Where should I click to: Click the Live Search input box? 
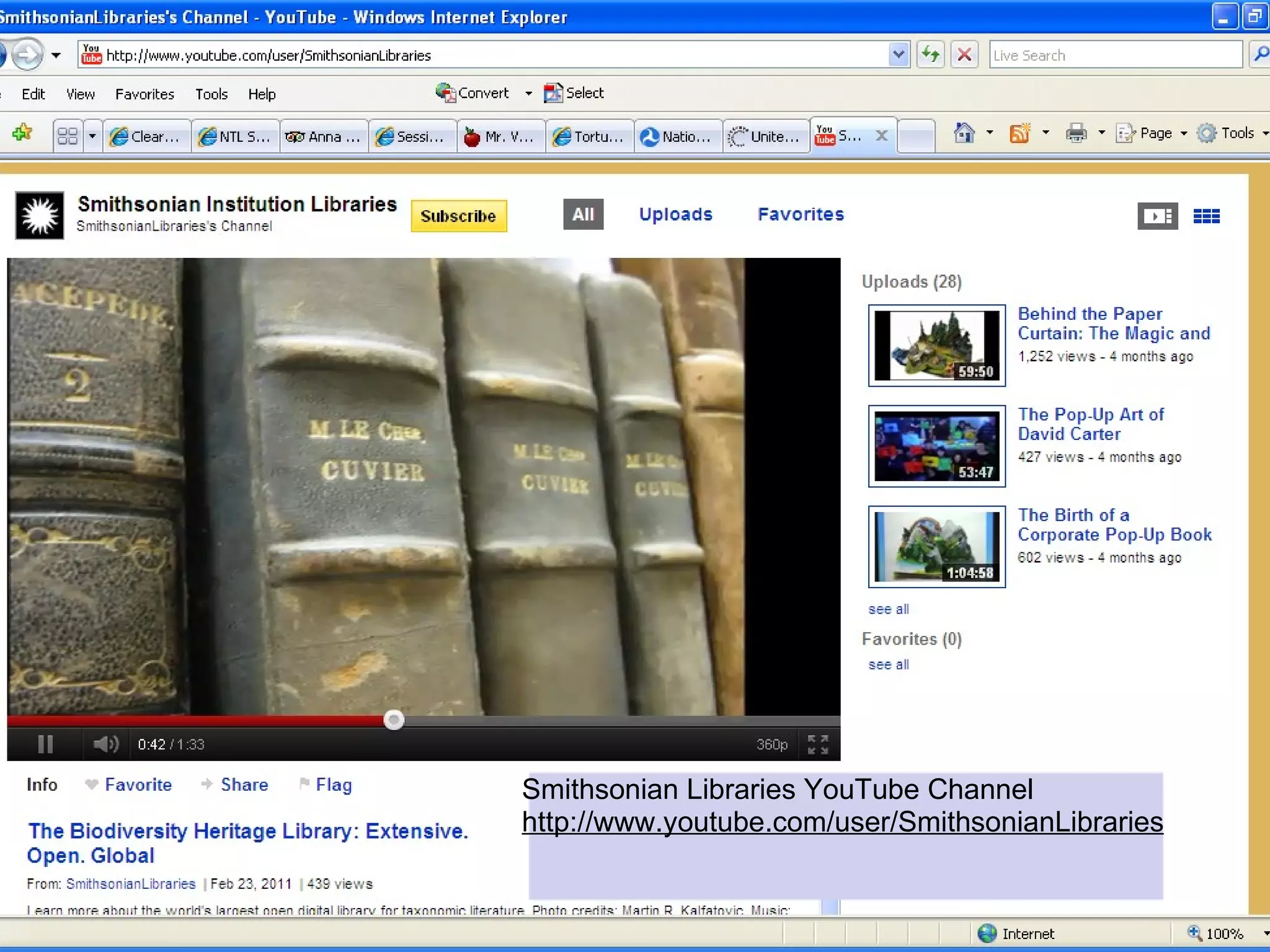[x=1116, y=55]
